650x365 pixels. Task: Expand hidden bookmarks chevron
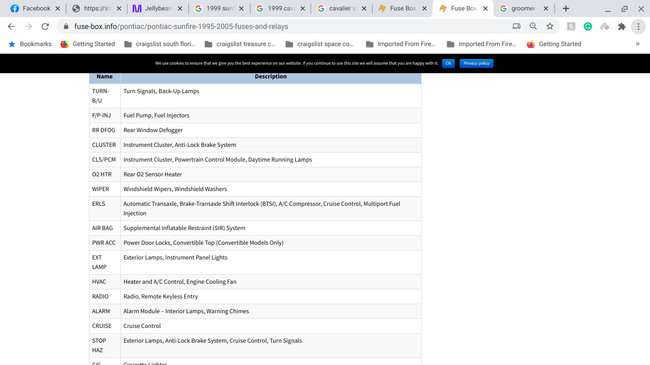coord(638,44)
